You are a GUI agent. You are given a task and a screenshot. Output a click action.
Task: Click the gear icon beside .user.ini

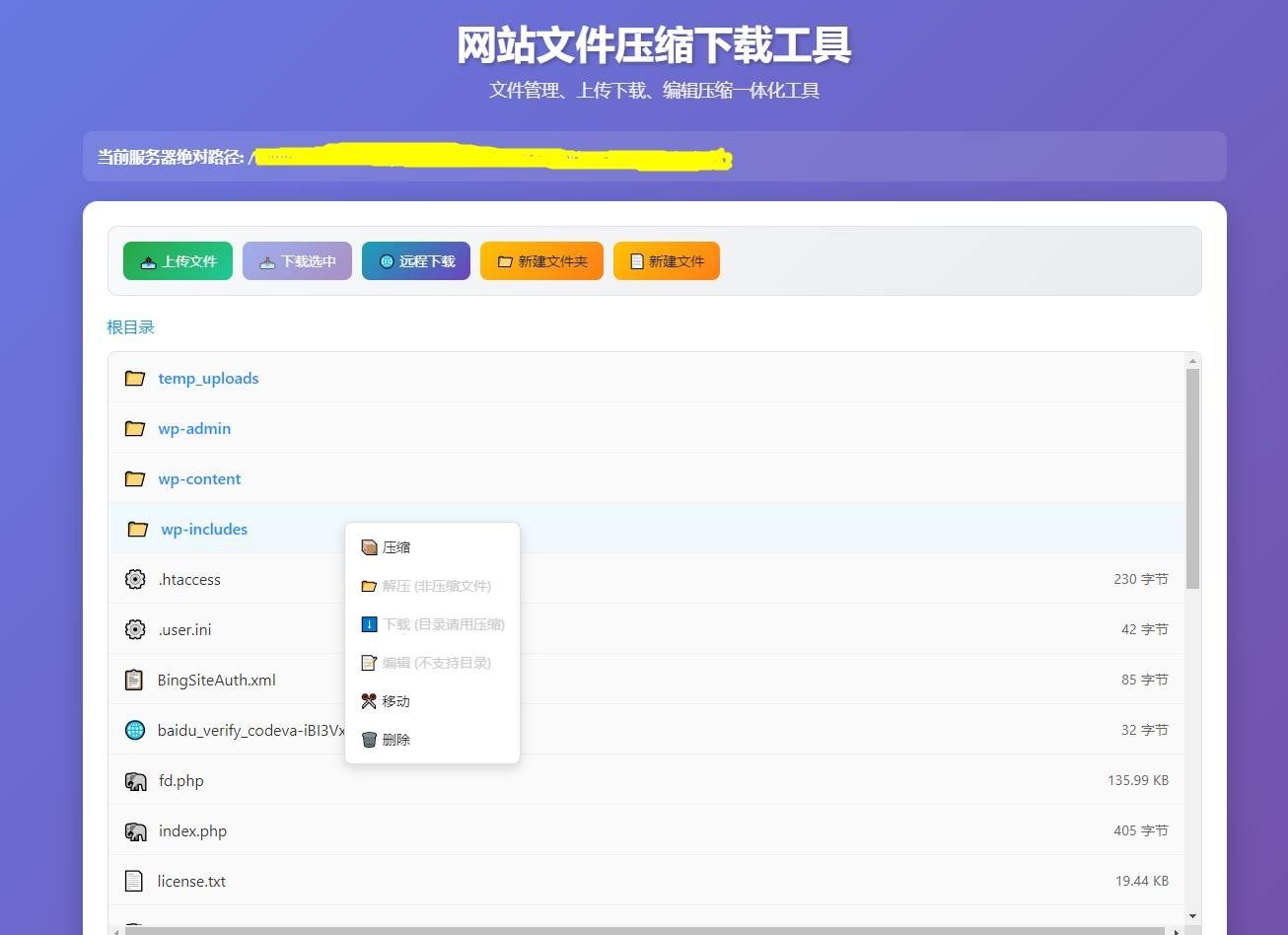tap(135, 630)
